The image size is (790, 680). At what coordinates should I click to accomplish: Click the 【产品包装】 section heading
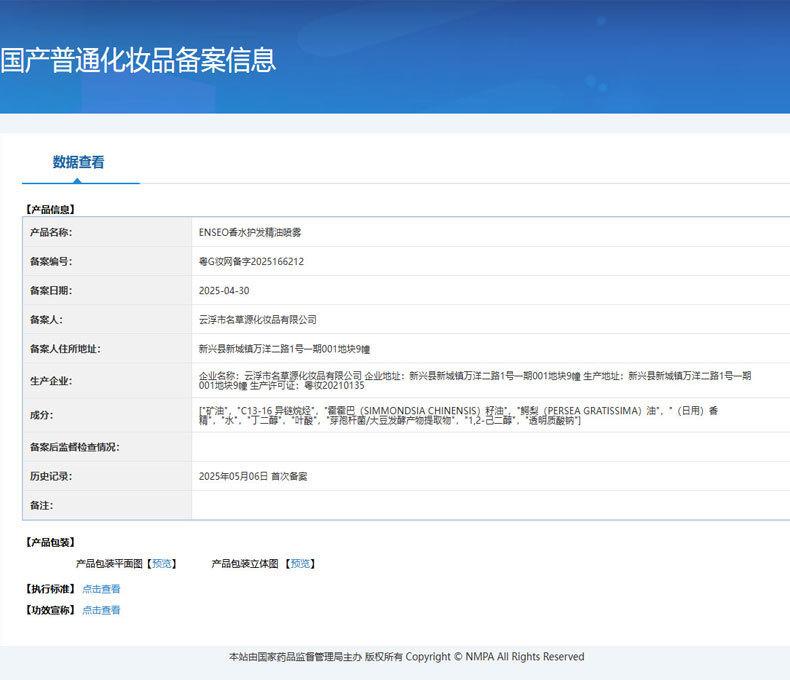51,542
